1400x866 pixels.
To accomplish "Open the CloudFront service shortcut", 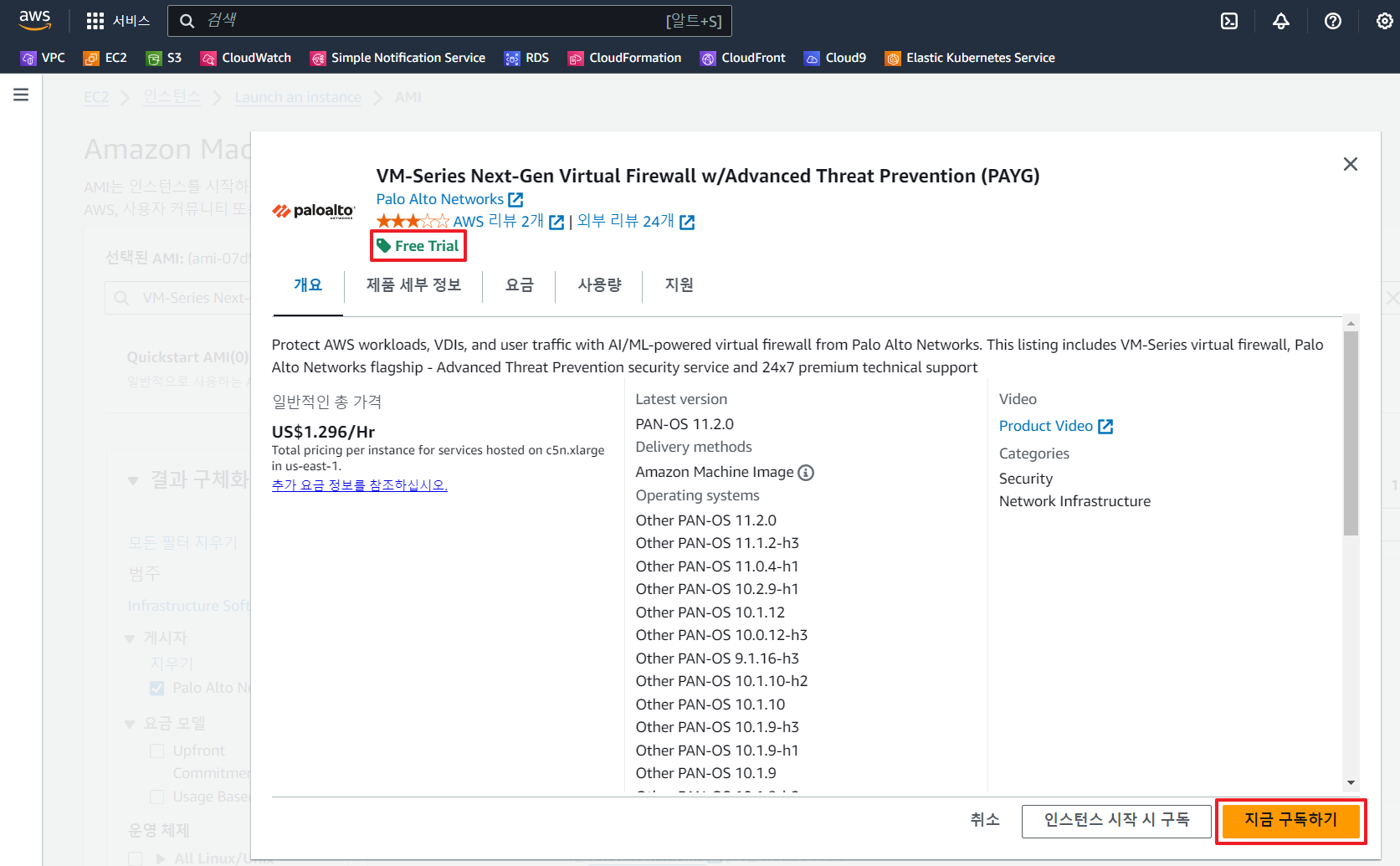I will tap(743, 58).
